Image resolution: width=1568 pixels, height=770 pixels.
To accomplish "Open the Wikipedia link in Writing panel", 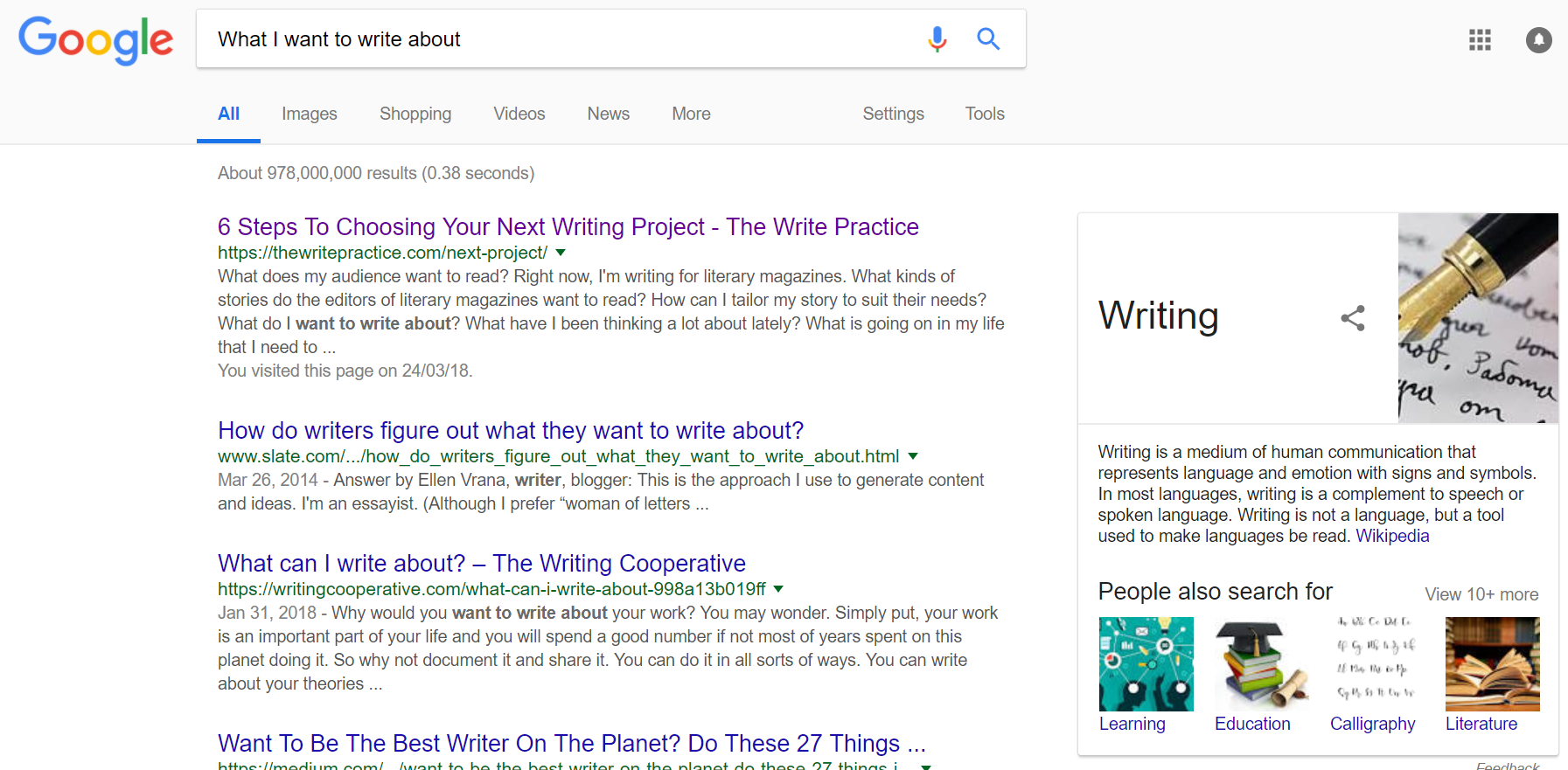I will point(1392,536).
